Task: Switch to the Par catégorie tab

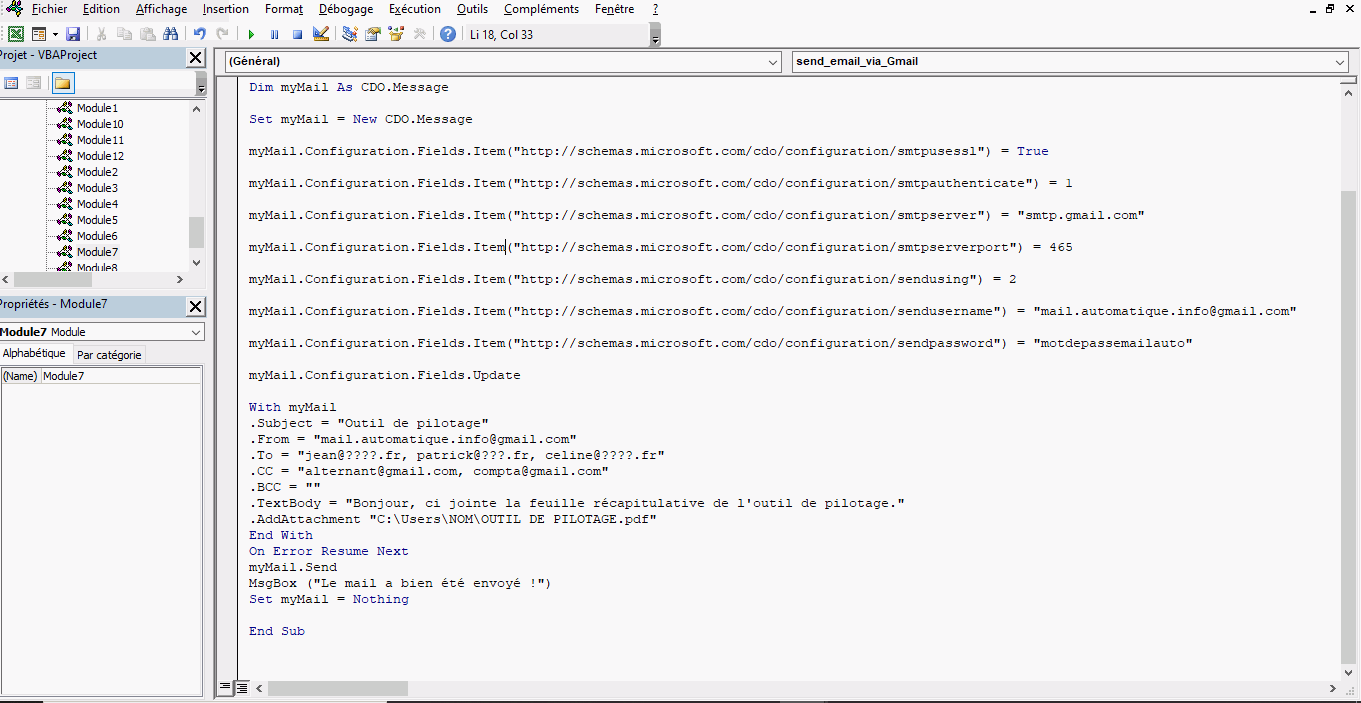Action: [x=109, y=355]
